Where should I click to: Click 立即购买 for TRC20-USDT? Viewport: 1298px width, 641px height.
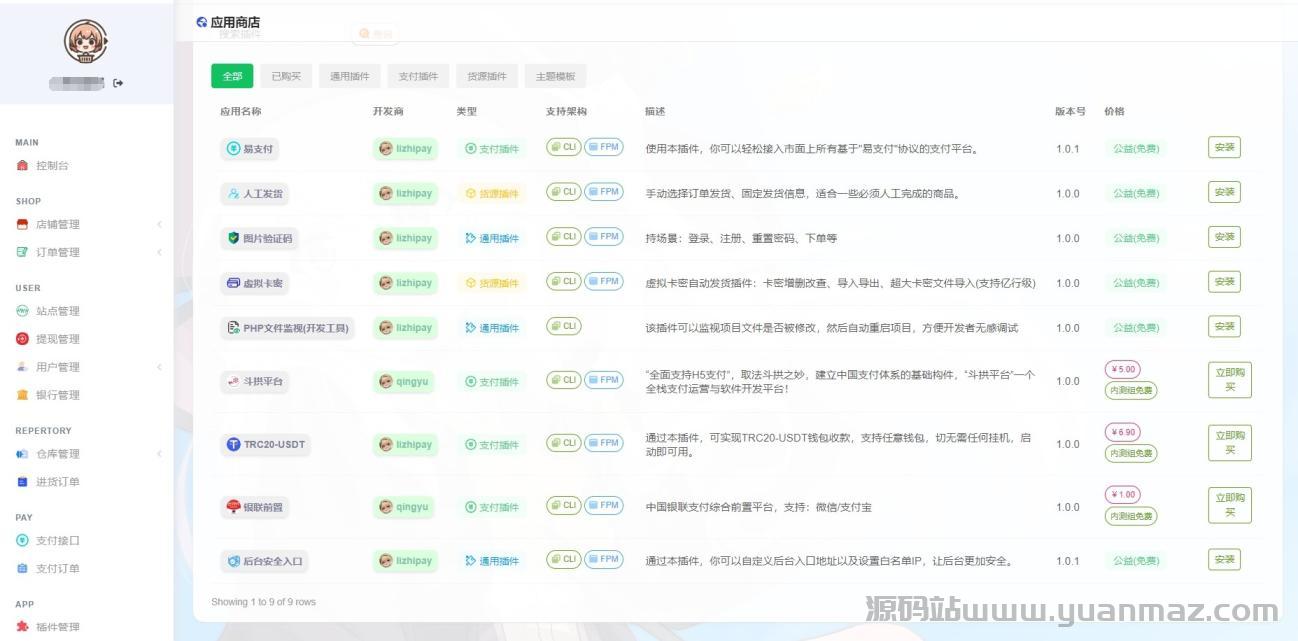click(x=1230, y=443)
